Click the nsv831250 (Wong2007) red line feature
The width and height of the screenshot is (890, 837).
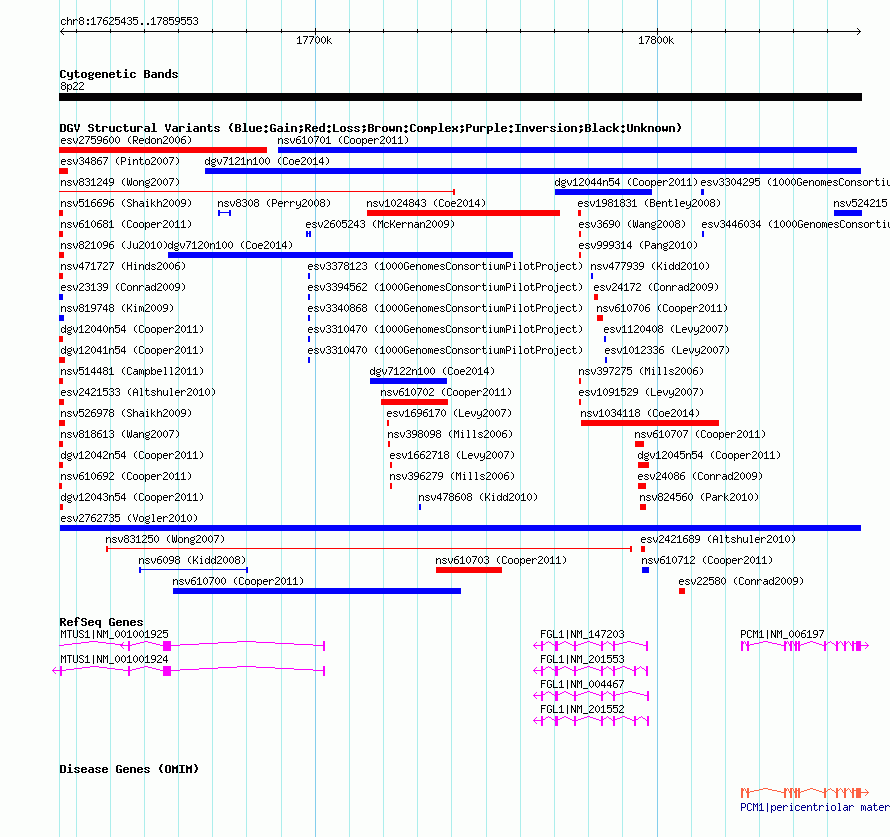369,549
